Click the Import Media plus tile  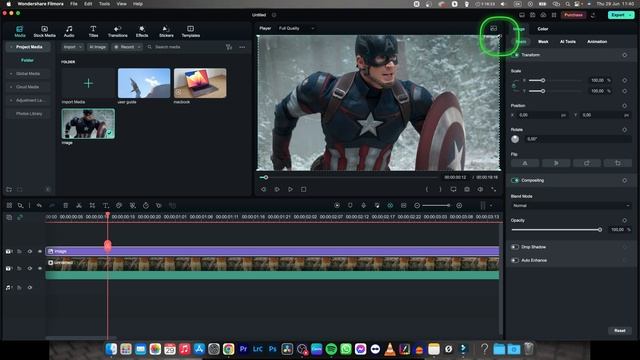click(88, 83)
